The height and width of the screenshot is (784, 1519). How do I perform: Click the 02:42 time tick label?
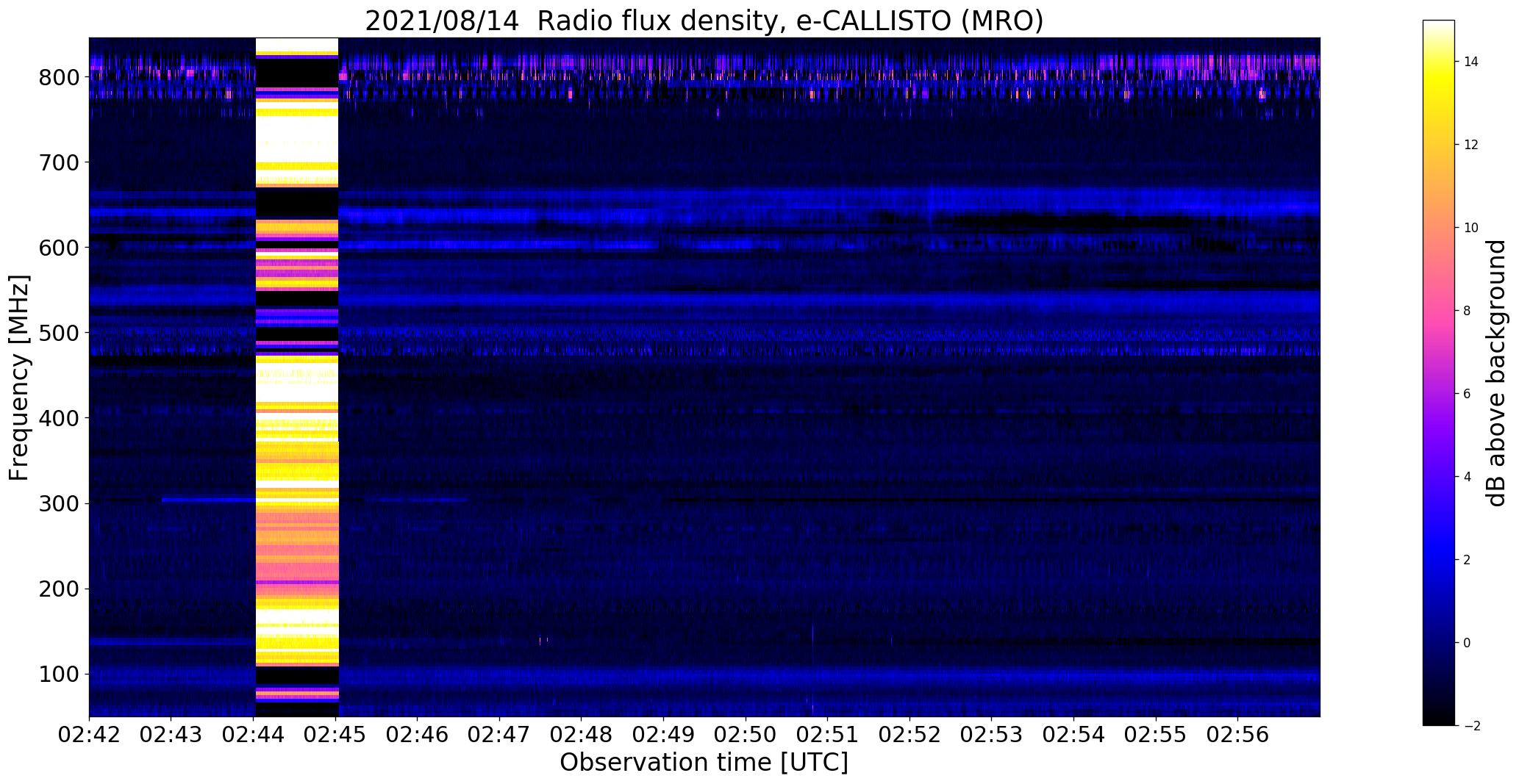point(89,735)
